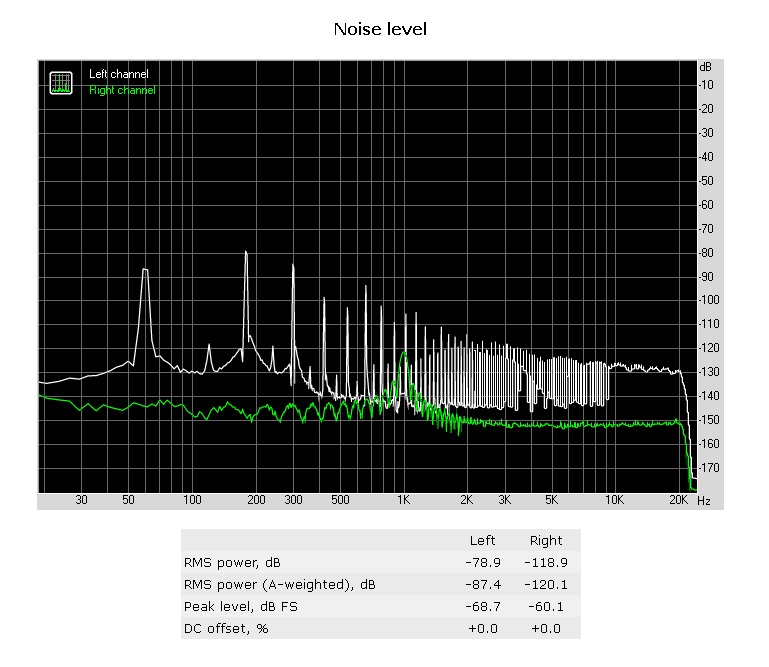Click the '30' frequency axis label
Viewport: 769px width, 667px height.
pyautogui.click(x=81, y=500)
